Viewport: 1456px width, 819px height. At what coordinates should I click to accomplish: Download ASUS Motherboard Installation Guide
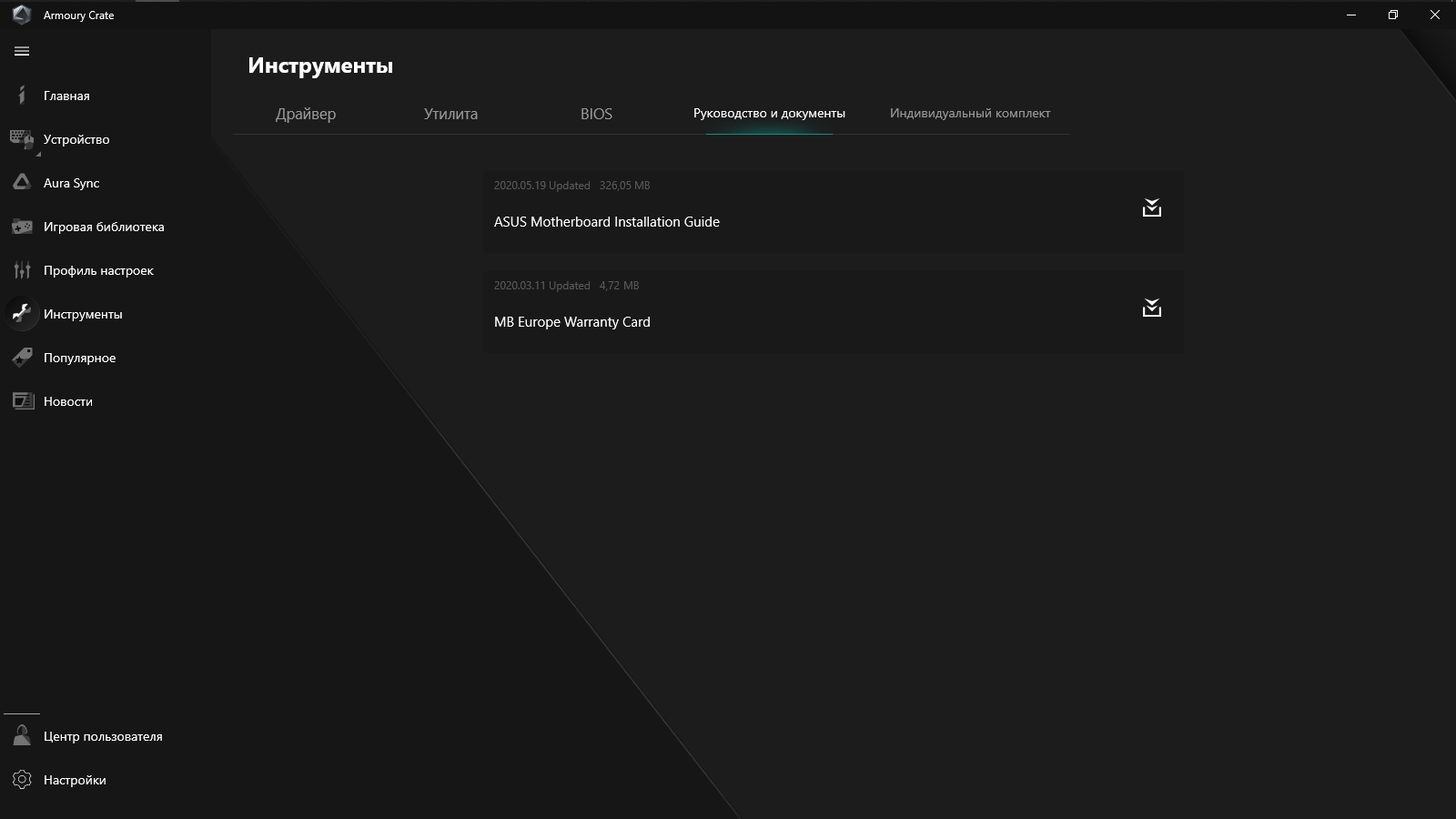1152,208
